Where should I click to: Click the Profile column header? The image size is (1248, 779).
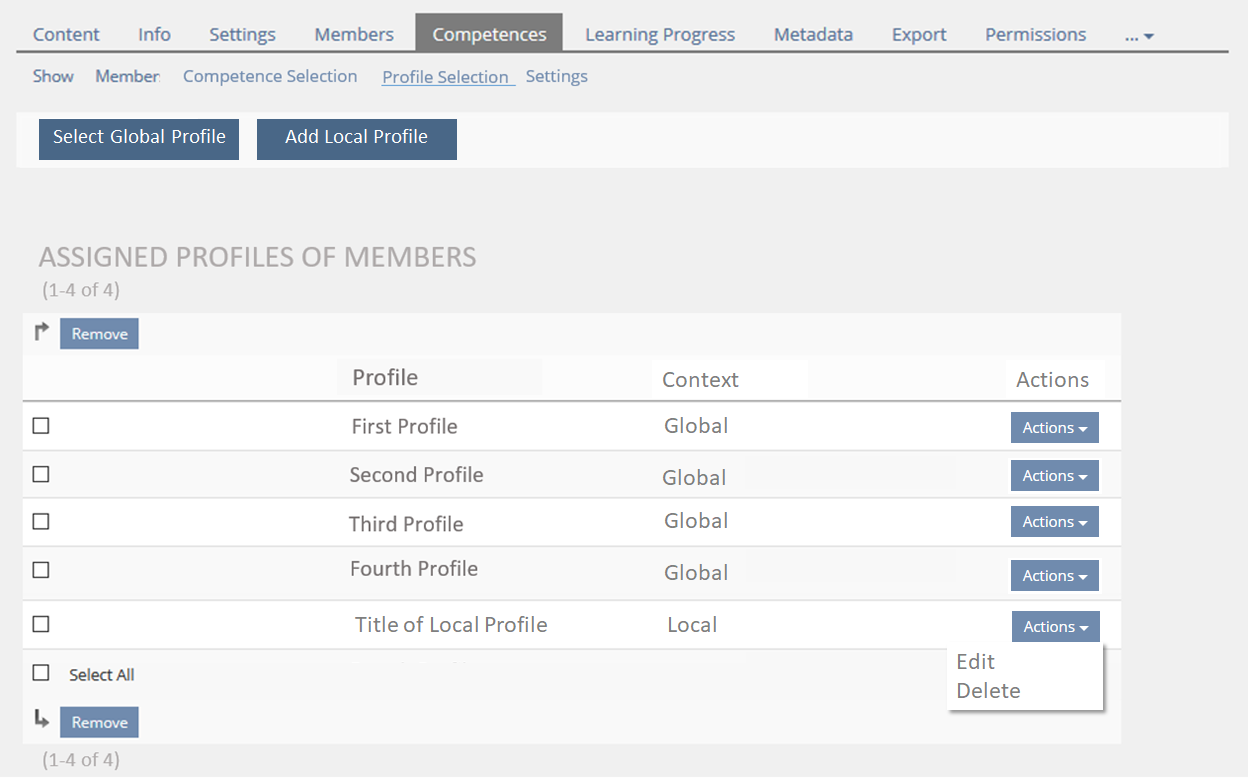(x=385, y=378)
